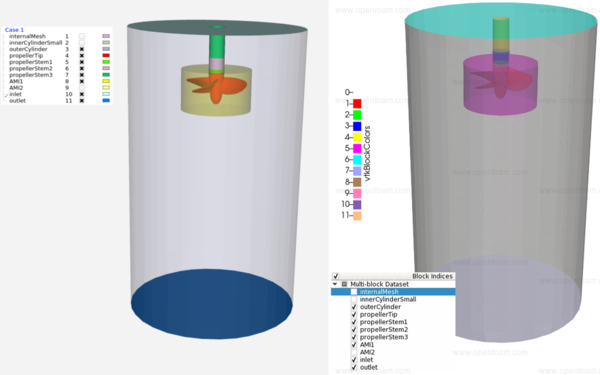Select 'outlet' row label in Case 1
The height and width of the screenshot is (375, 600).
(x=17, y=101)
